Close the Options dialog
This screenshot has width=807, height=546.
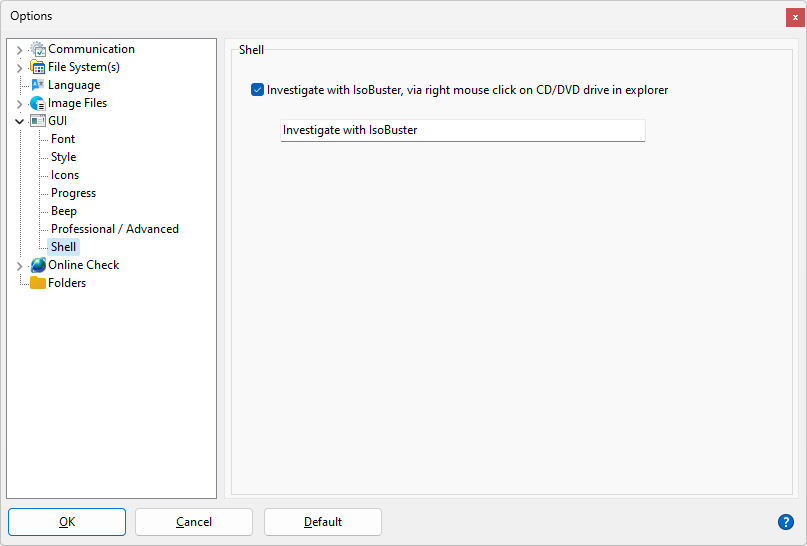click(795, 17)
